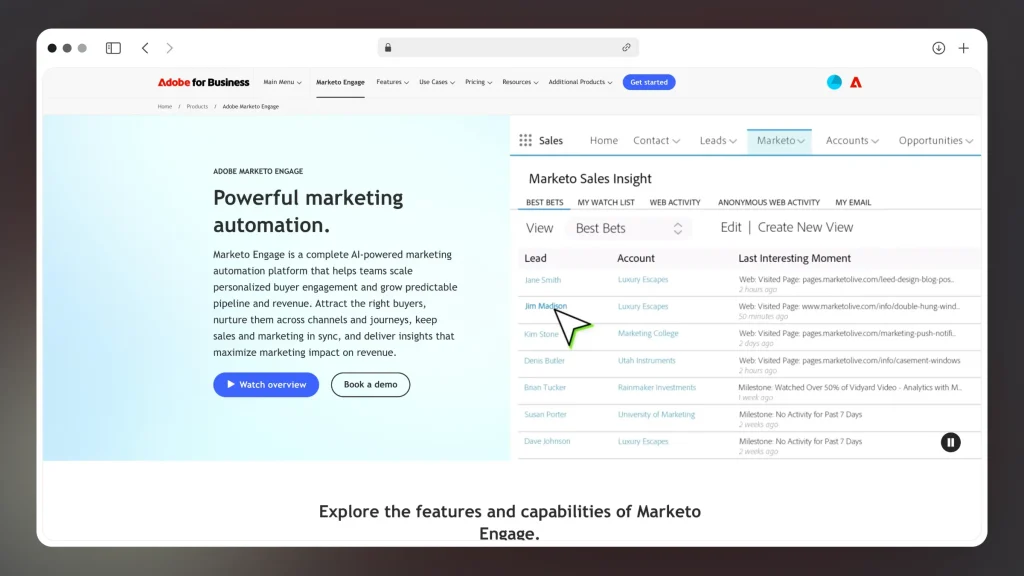Open the Jim Madison lead record
This screenshot has width=1024, height=576.
pyautogui.click(x=544, y=306)
